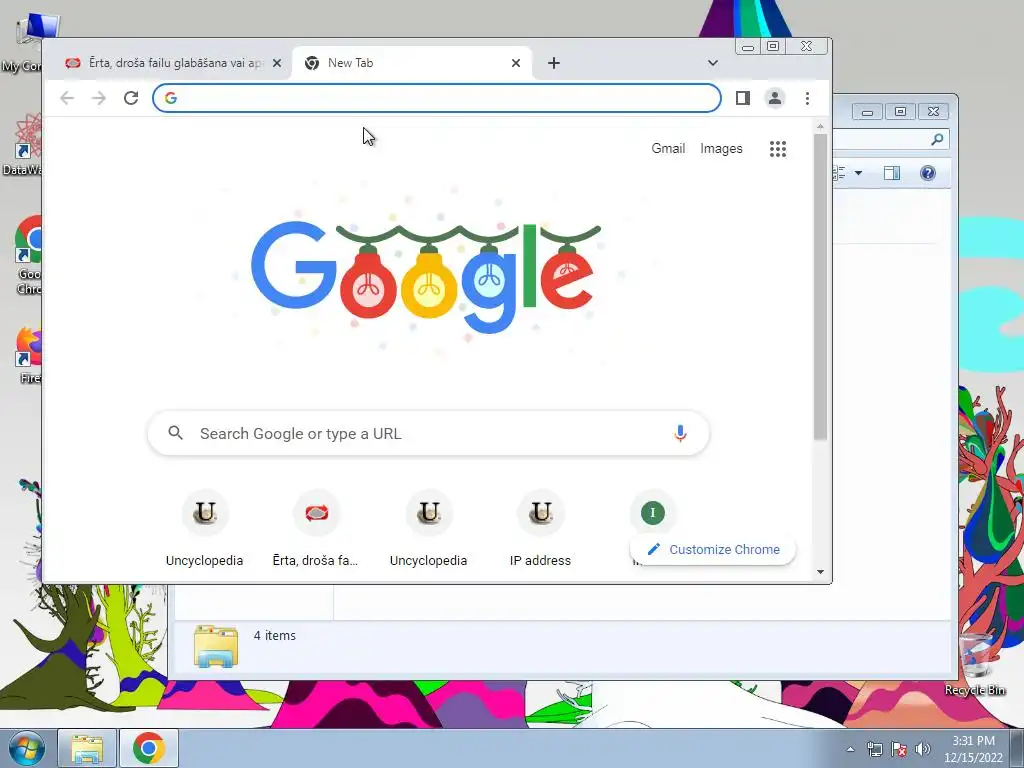Open the Chrome profile avatar menu
This screenshot has width=1024, height=768.
[x=775, y=98]
